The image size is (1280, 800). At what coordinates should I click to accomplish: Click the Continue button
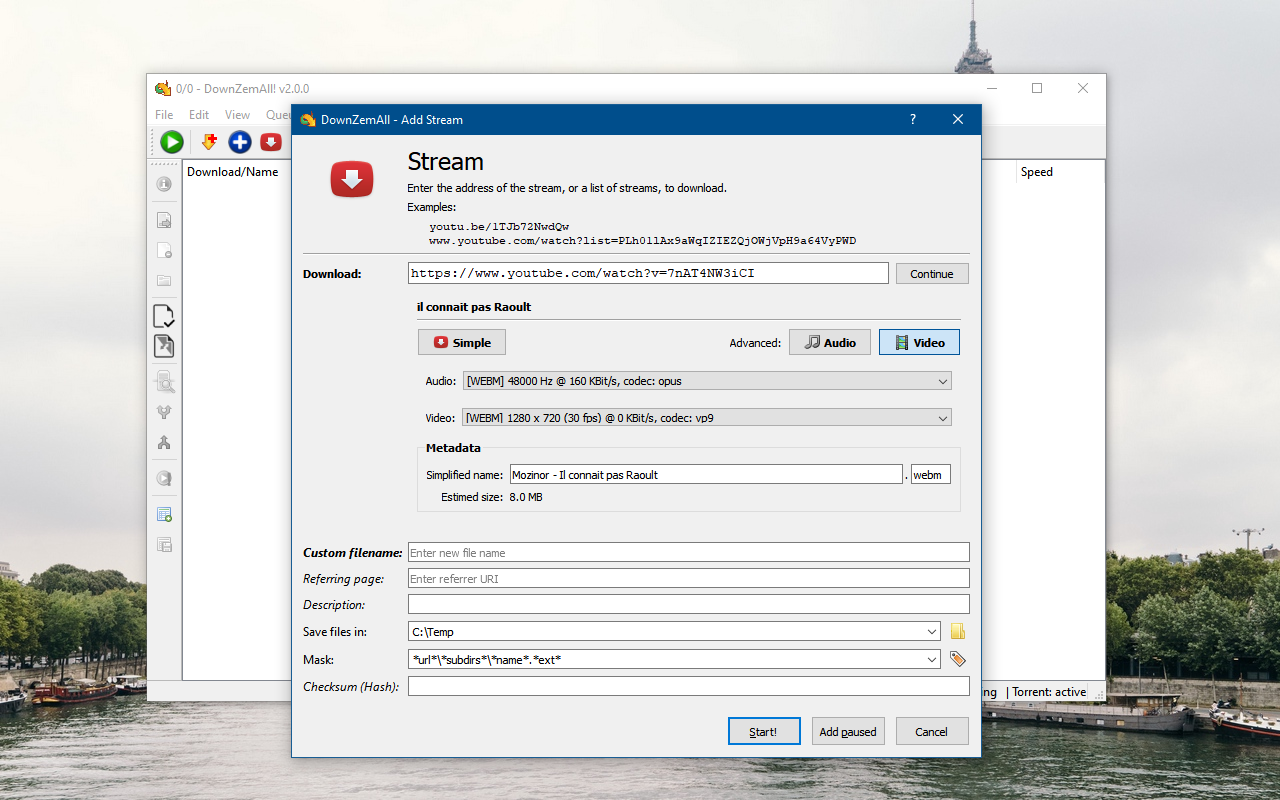[932, 274]
